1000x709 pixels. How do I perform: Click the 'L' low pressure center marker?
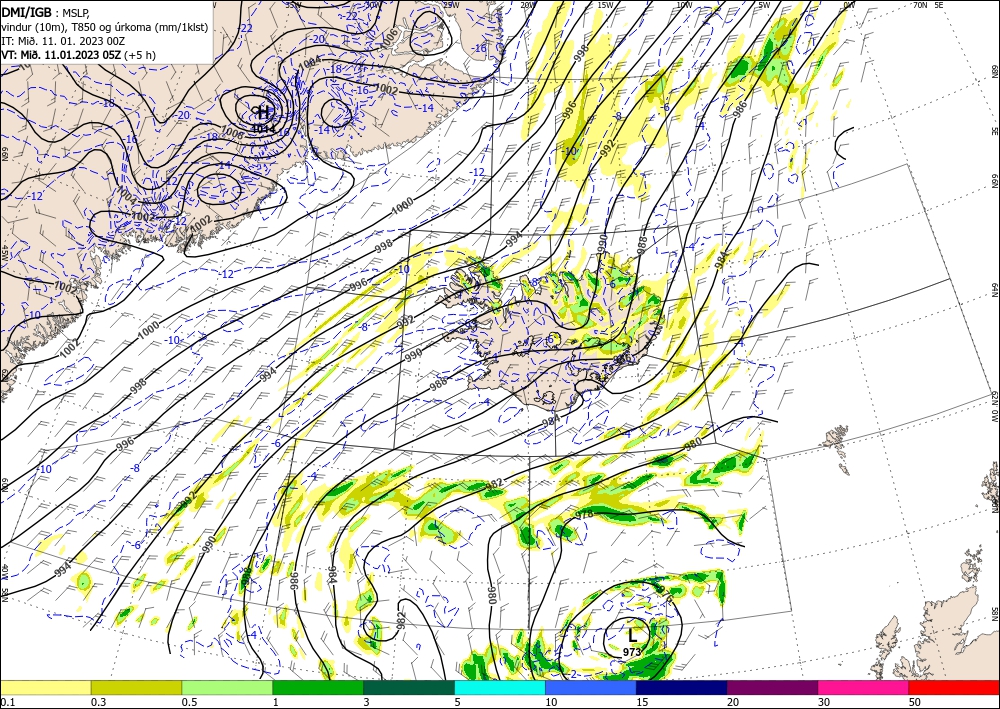[x=632, y=636]
